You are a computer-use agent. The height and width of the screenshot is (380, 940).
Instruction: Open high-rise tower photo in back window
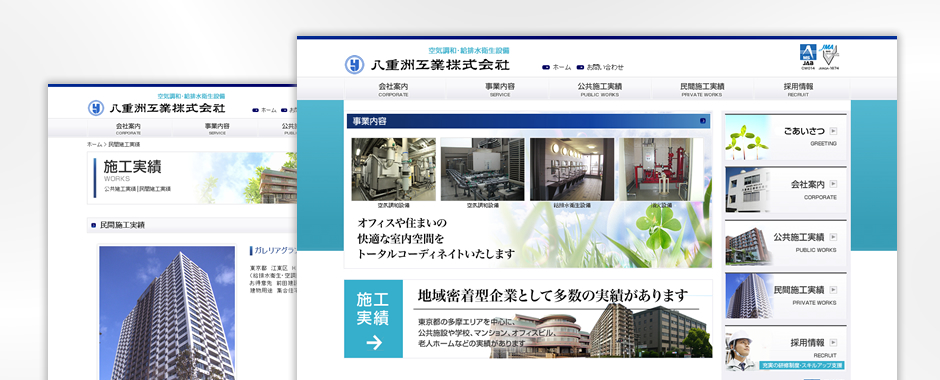click(167, 312)
